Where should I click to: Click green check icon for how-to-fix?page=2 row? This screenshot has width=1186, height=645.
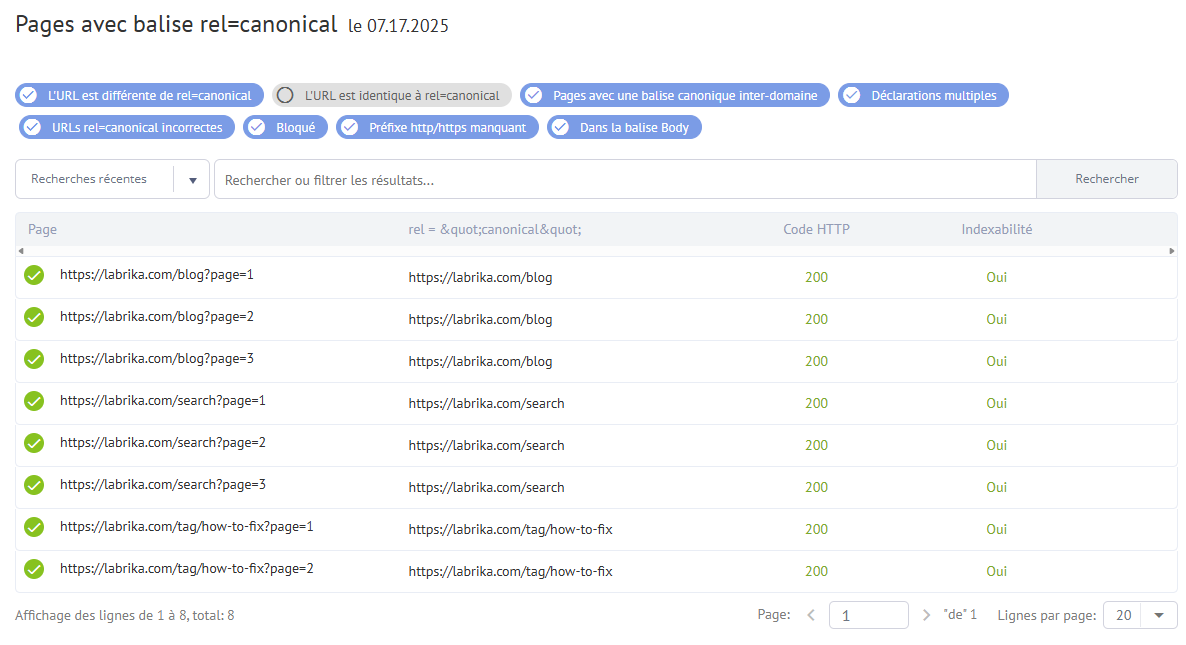tap(34, 569)
